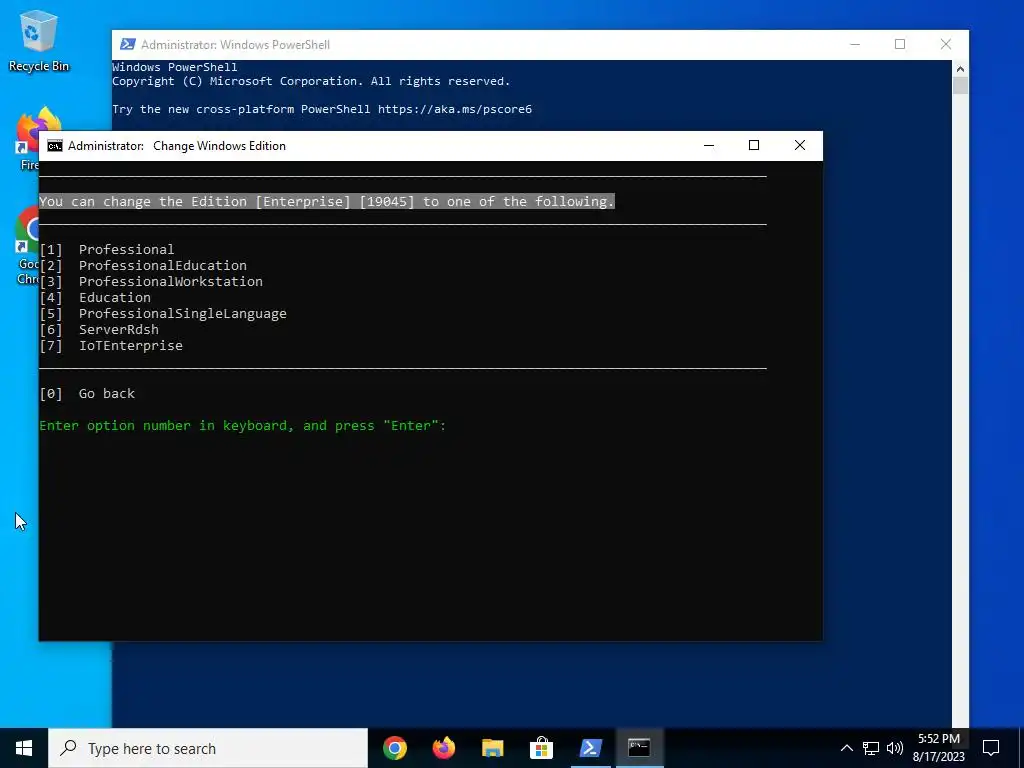Switch to PowerShell via taskbar icon
1024x768 pixels.
coord(590,748)
